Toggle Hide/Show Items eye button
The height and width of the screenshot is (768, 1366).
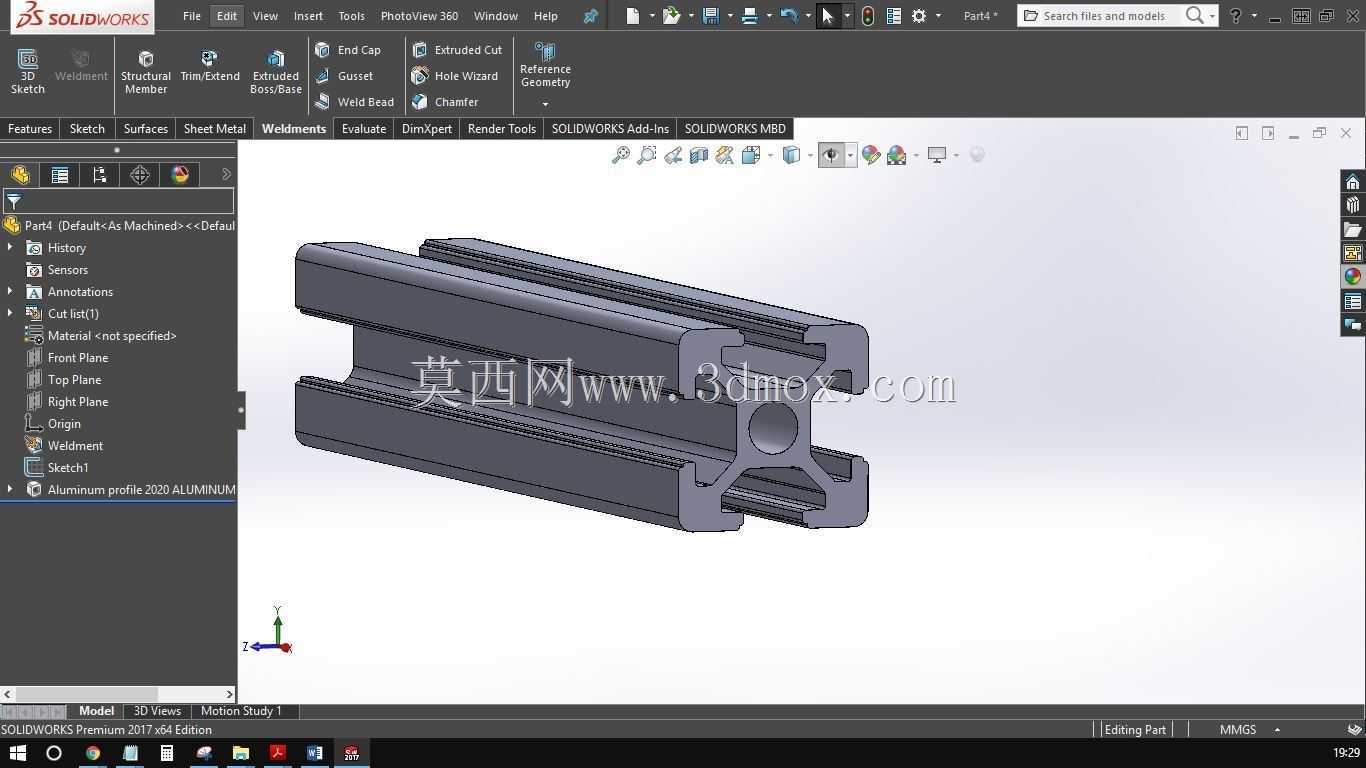(x=831, y=155)
